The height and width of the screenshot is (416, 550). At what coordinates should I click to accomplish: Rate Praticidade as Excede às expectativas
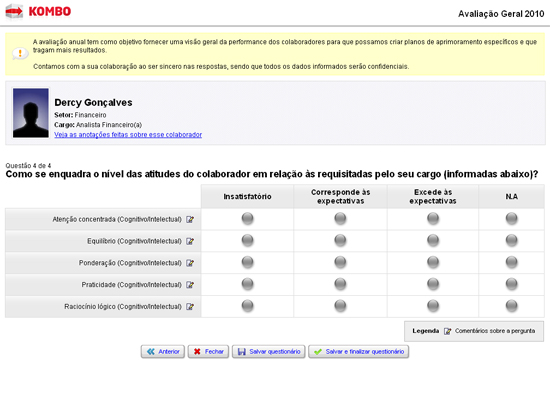(x=433, y=284)
